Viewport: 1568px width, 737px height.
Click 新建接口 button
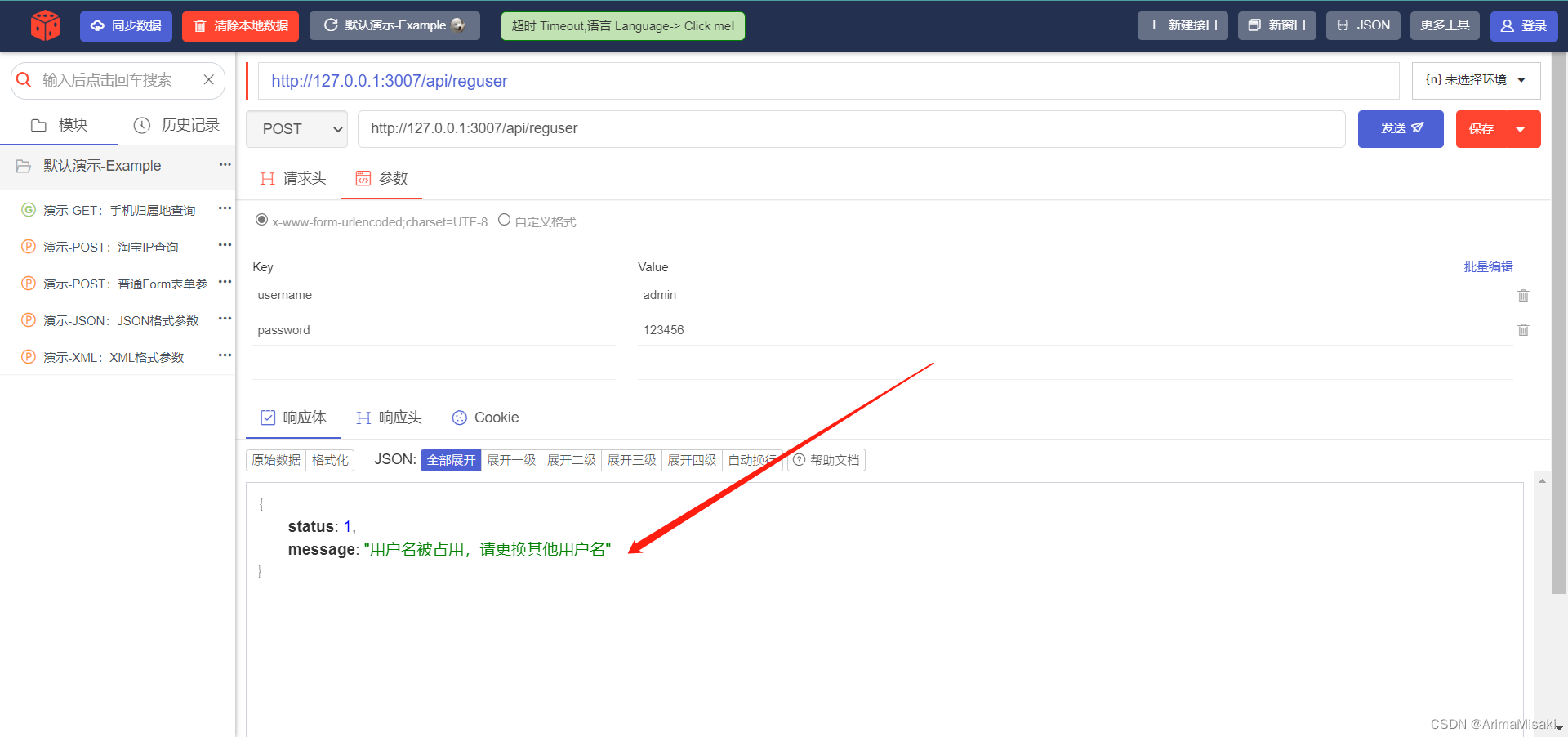pyautogui.click(x=1183, y=25)
